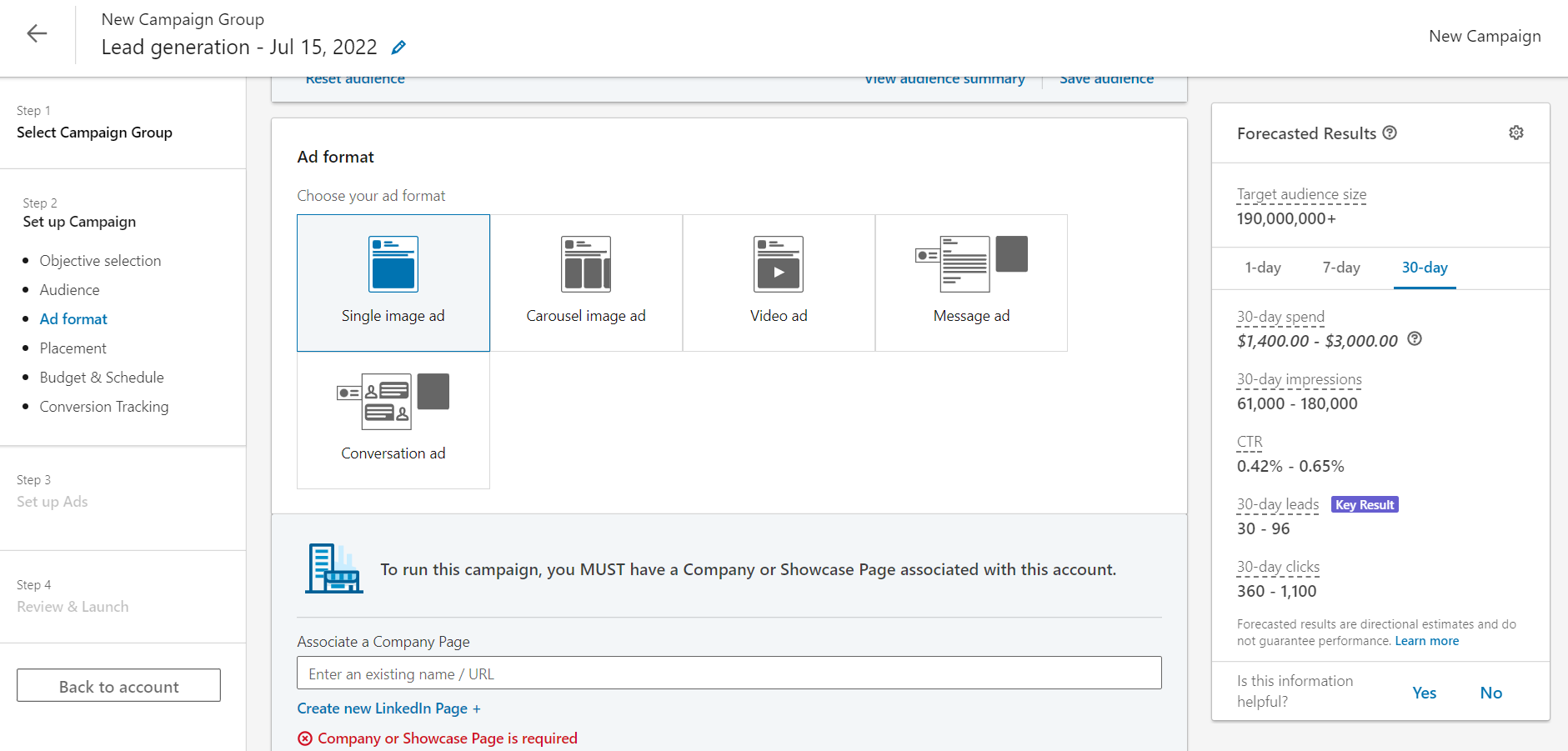
Task: Select the Single image ad format
Action: (393, 283)
